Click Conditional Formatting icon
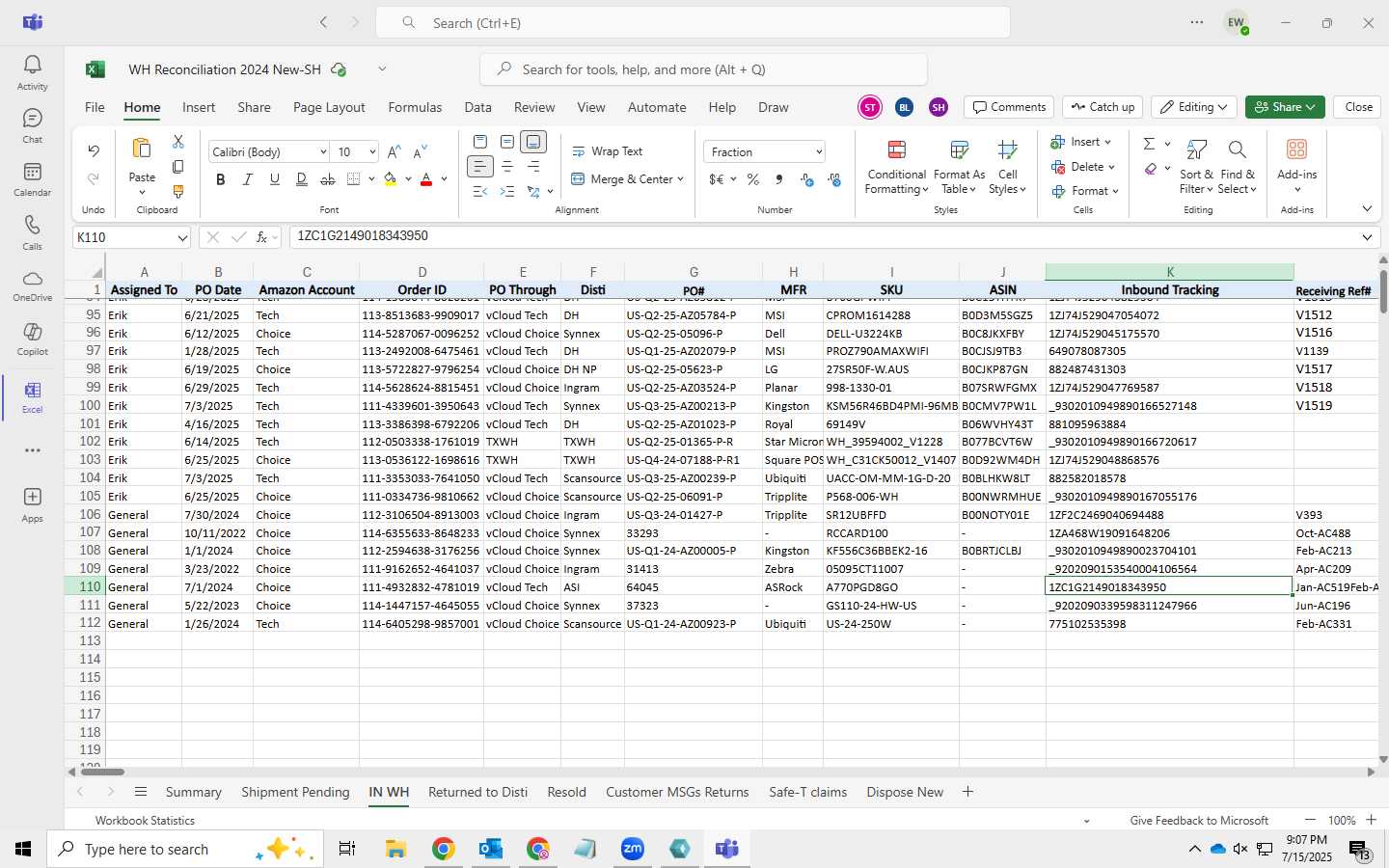This screenshot has width=1389, height=868. [x=896, y=166]
